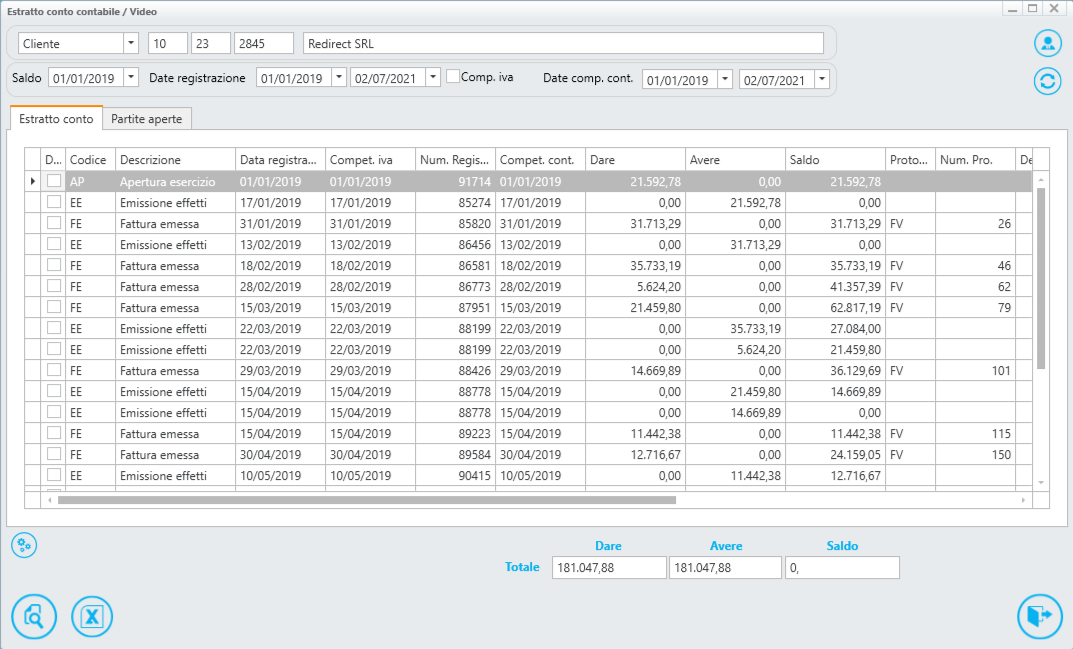Click the account field containing 2845
This screenshot has height=649, width=1073.
click(x=263, y=43)
